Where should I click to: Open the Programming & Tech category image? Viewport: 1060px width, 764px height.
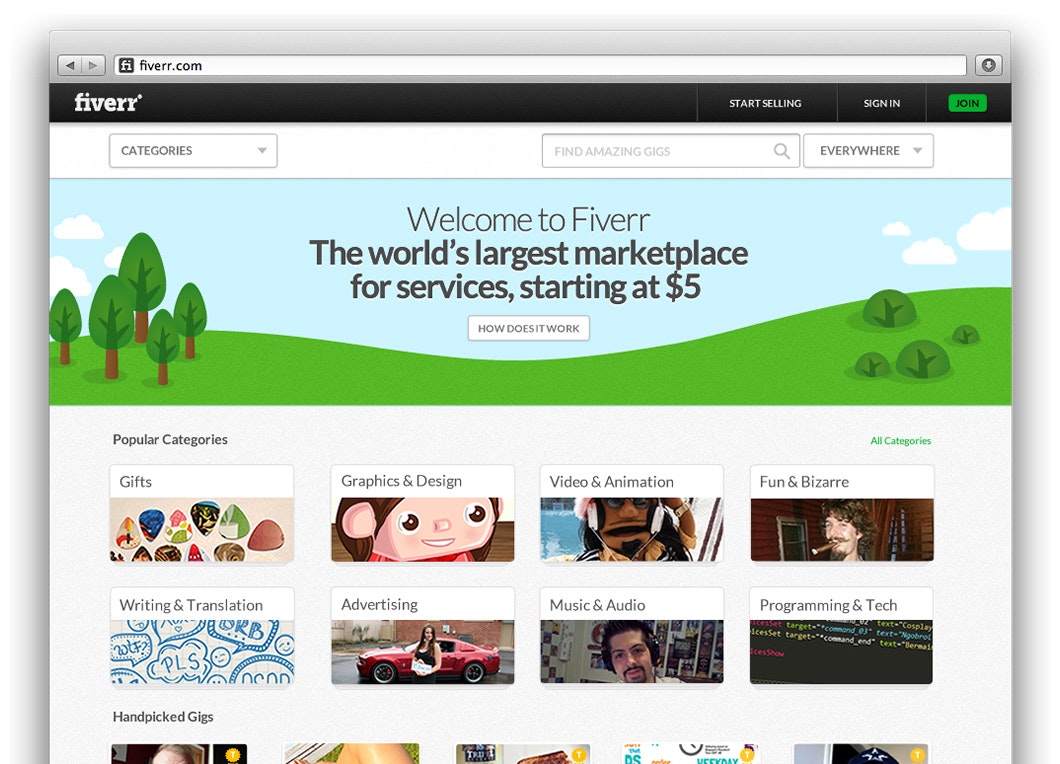coord(841,650)
